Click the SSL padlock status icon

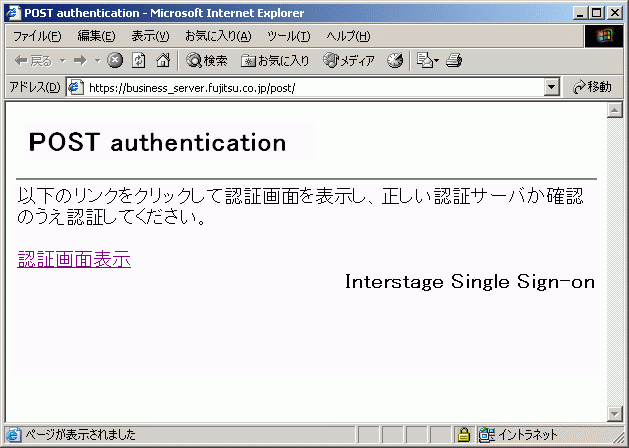[464, 434]
